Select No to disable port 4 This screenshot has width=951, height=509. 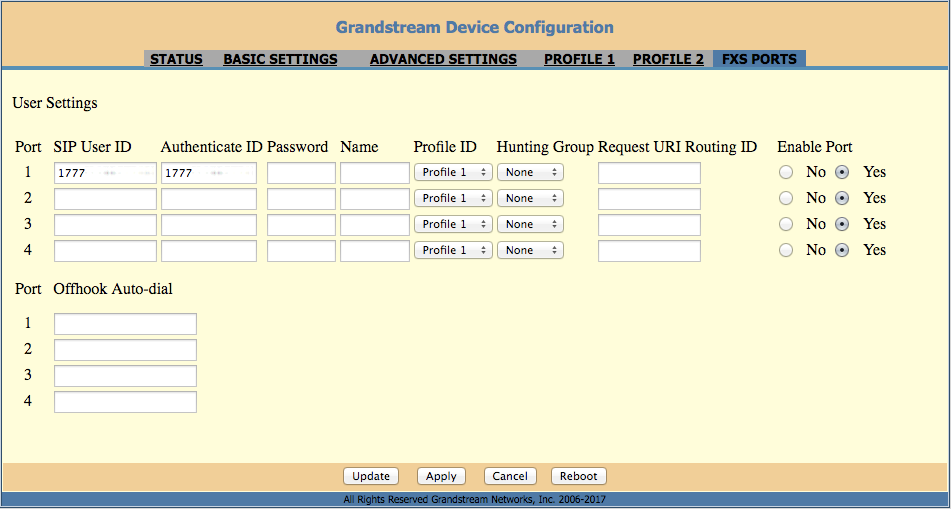click(786, 251)
